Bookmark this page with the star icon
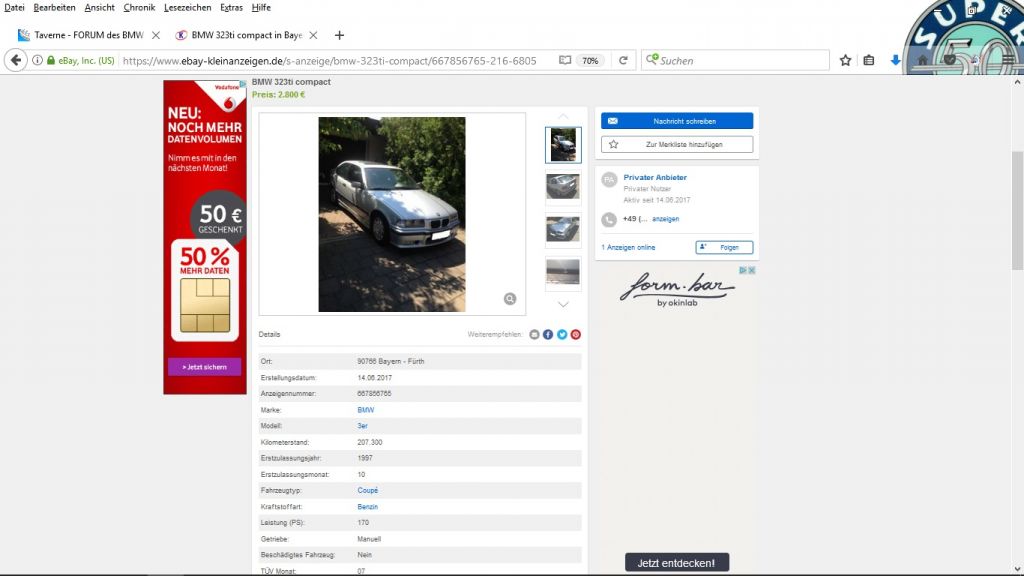 (x=845, y=60)
